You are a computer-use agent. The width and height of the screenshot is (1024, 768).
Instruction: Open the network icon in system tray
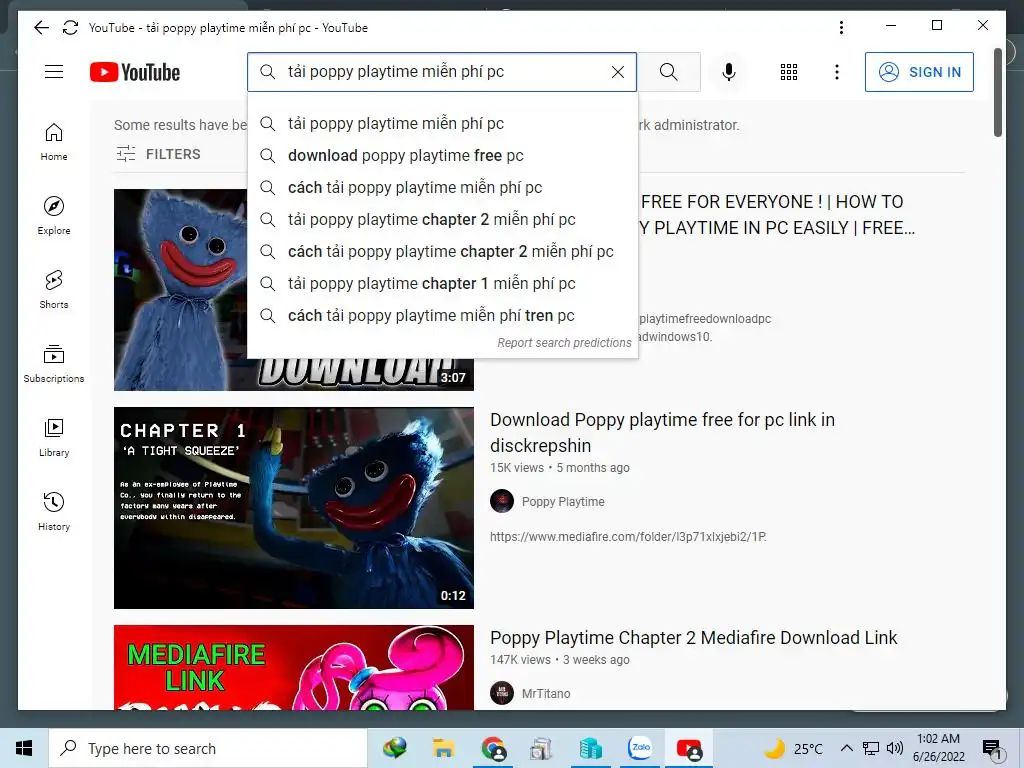[x=871, y=748]
